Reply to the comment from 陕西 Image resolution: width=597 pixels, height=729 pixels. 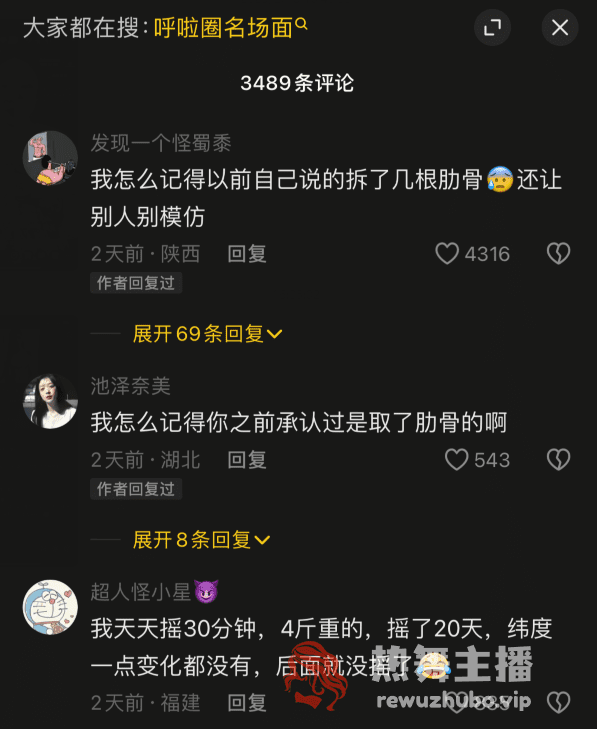[247, 254]
